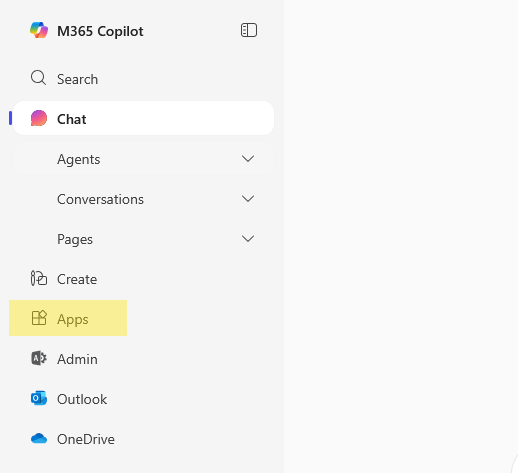Image resolution: width=518 pixels, height=473 pixels.
Task: Click the M365 Copilot logo icon
Action: pyautogui.click(x=39, y=30)
